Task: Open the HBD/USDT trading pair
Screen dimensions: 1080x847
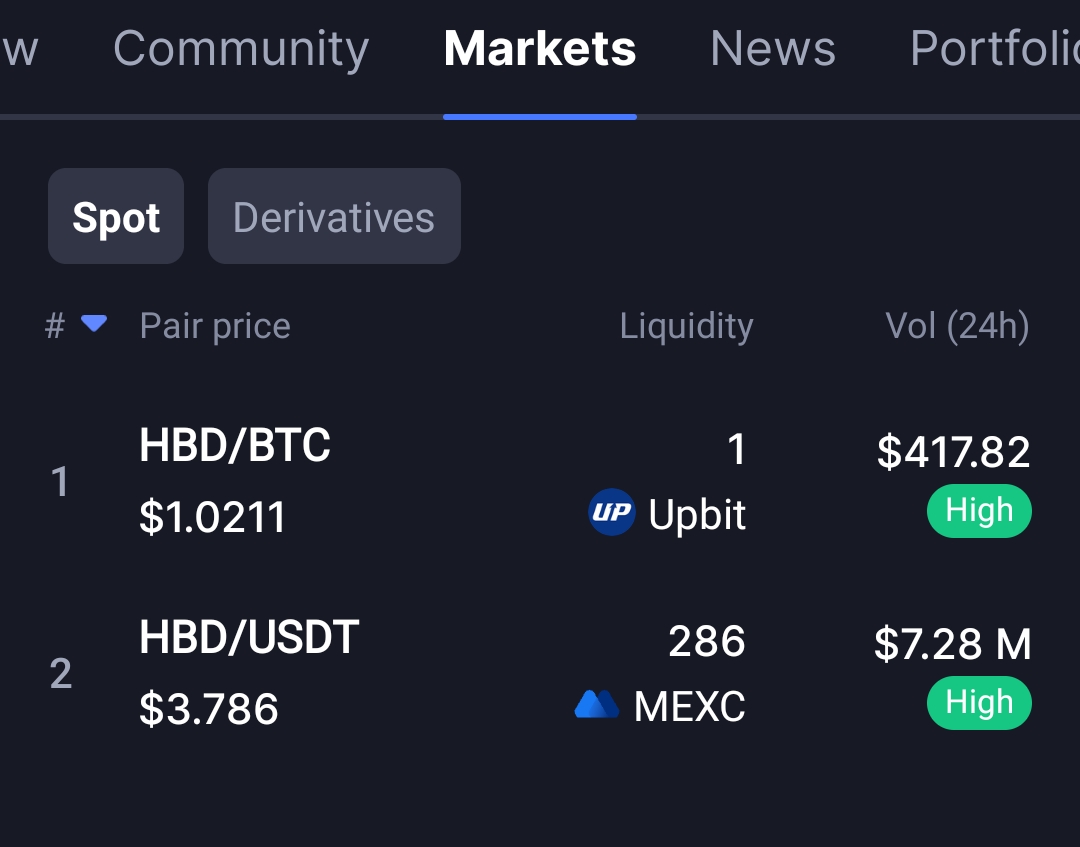Action: (x=249, y=637)
